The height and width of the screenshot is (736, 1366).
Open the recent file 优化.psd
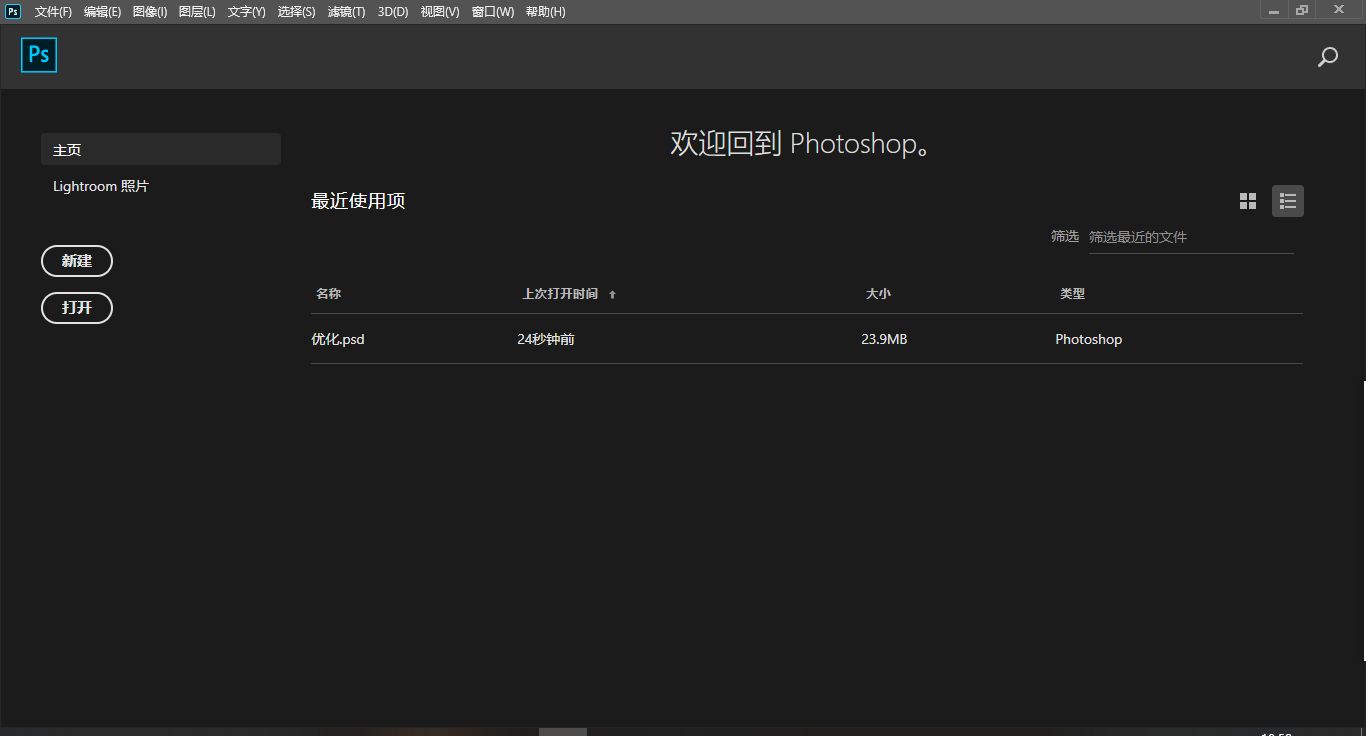tap(338, 339)
